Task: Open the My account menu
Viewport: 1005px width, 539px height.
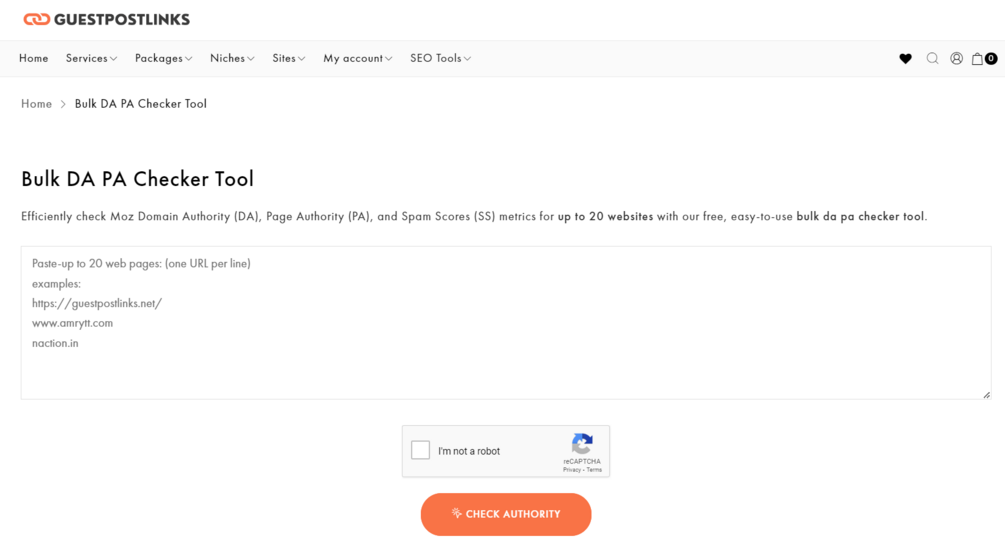Action: pyautogui.click(x=357, y=58)
